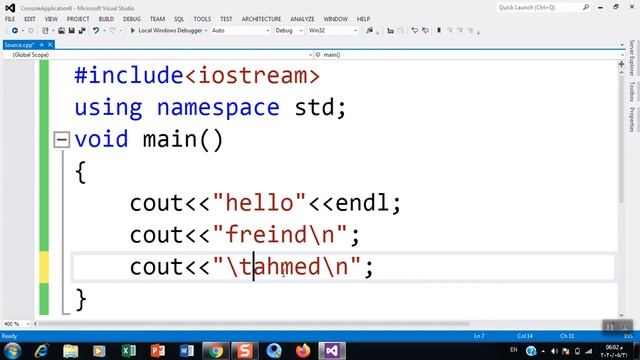Open the BUILD menu
Screen dimensions: 640x360
coord(106,19)
